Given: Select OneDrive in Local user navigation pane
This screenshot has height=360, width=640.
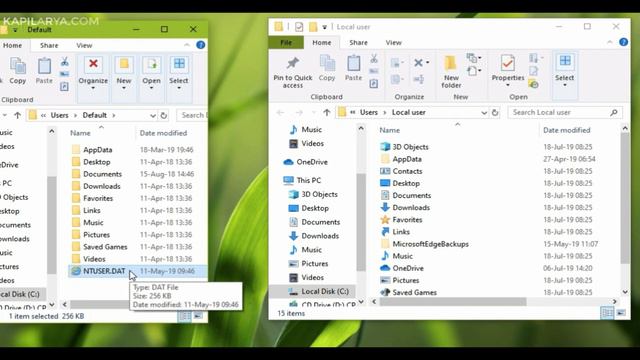Looking at the screenshot, I should pos(312,162).
